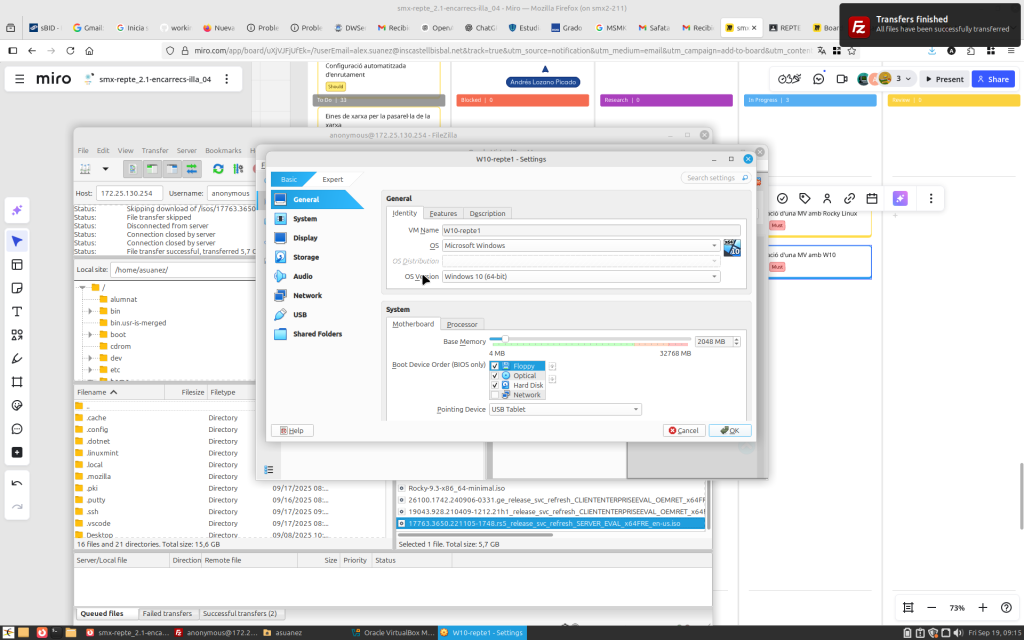Select the Audio settings category
Screen dimensions: 1024x640
click(302, 276)
